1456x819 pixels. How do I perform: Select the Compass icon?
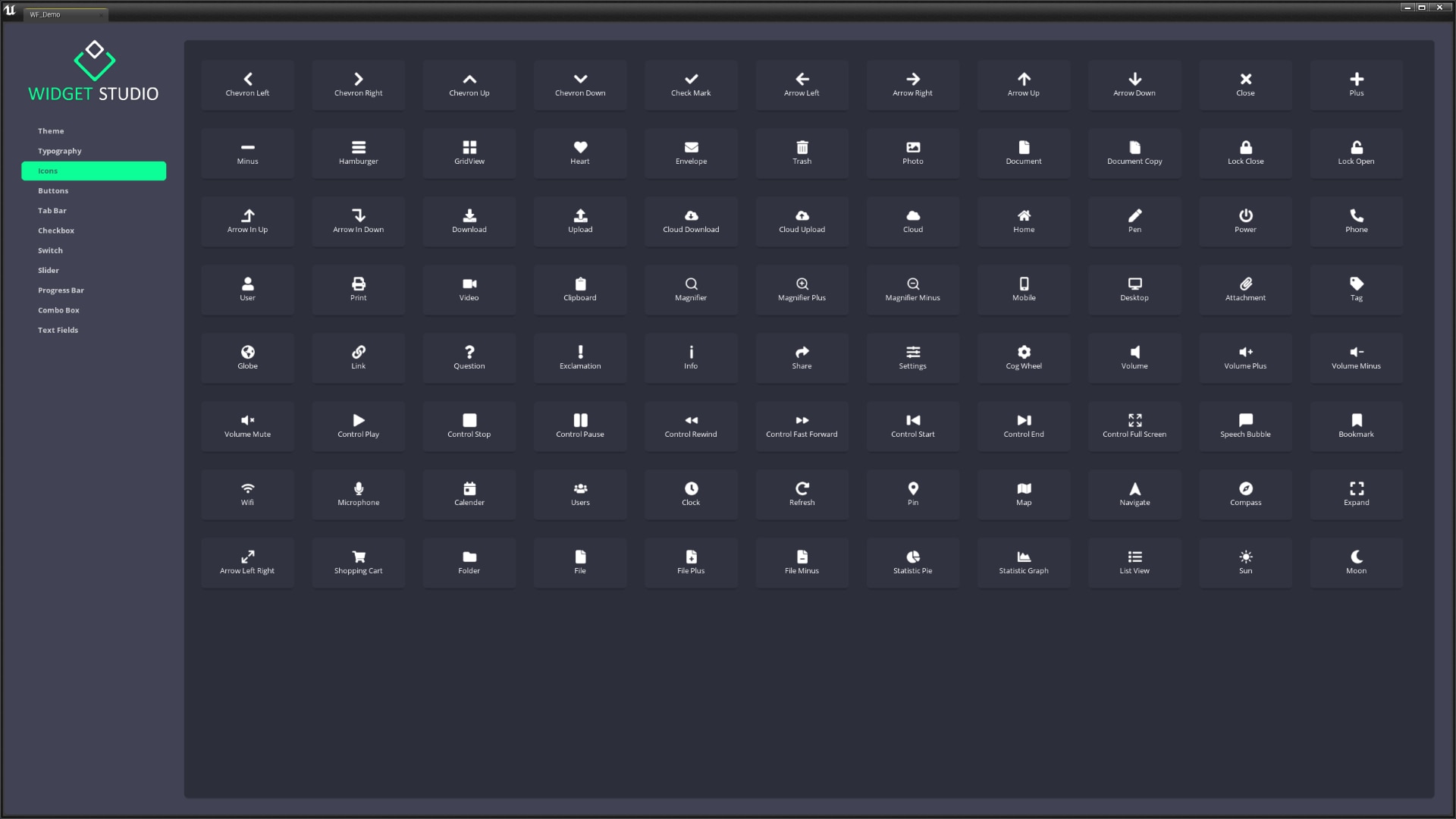tap(1244, 494)
